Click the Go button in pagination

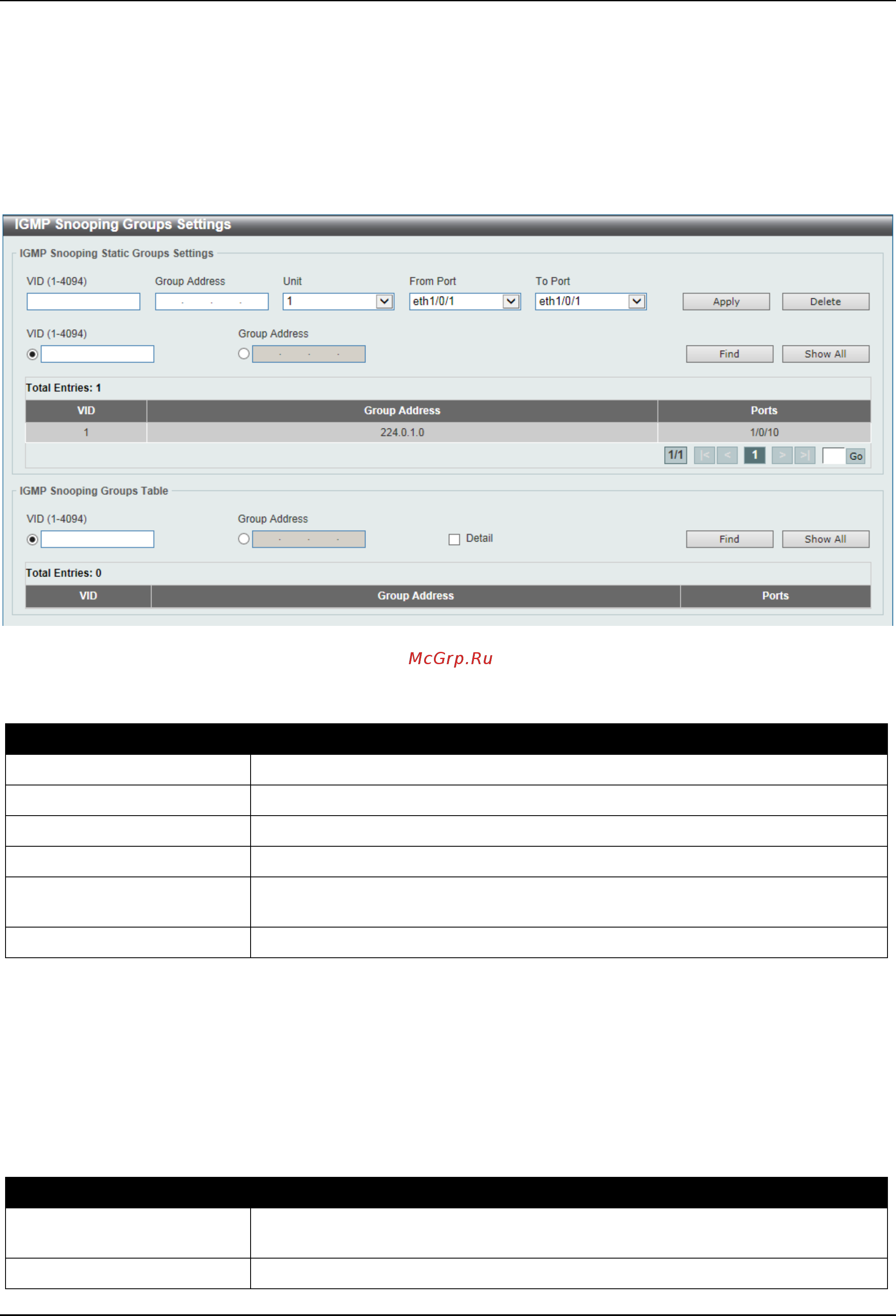(855, 456)
